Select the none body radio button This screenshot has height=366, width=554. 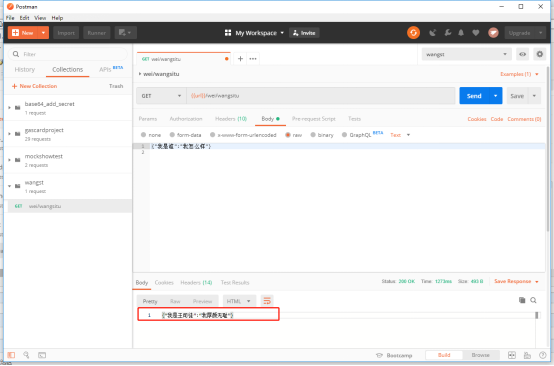tap(143, 135)
